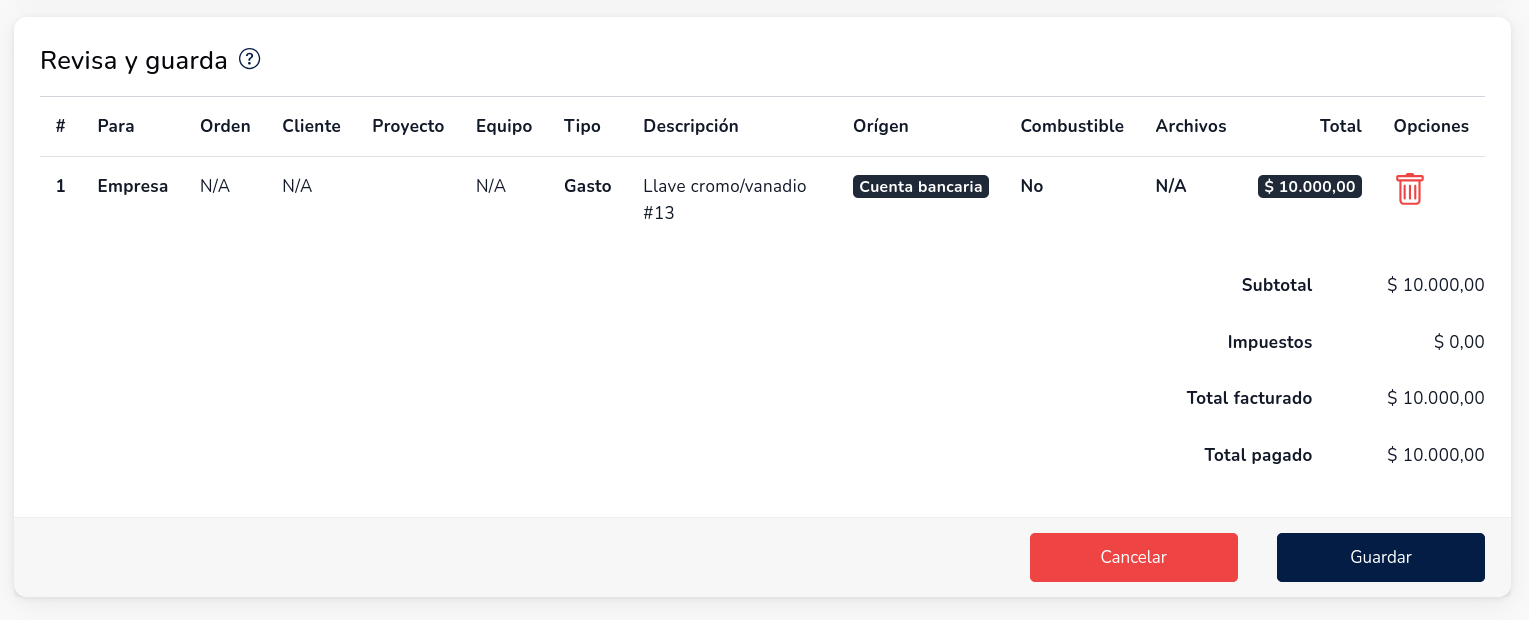
Task: Click the Archivos column header
Action: coord(1190,126)
